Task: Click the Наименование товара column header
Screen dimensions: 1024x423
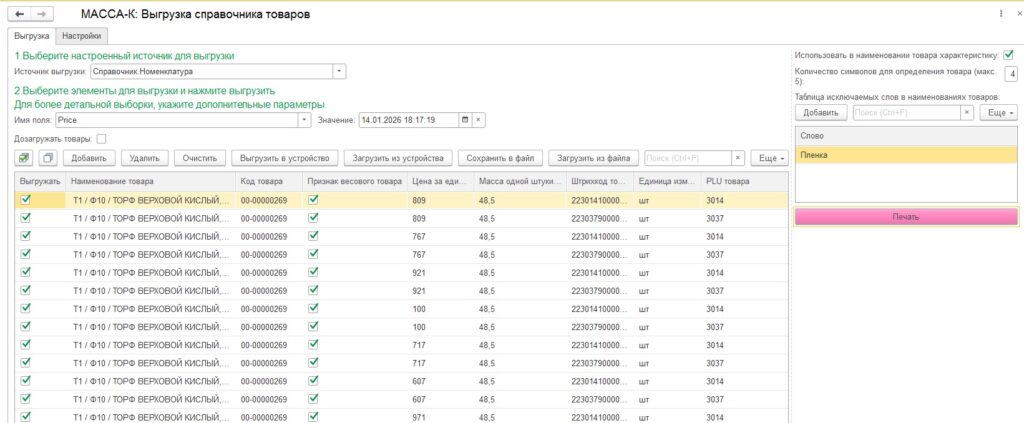Action: point(113,181)
